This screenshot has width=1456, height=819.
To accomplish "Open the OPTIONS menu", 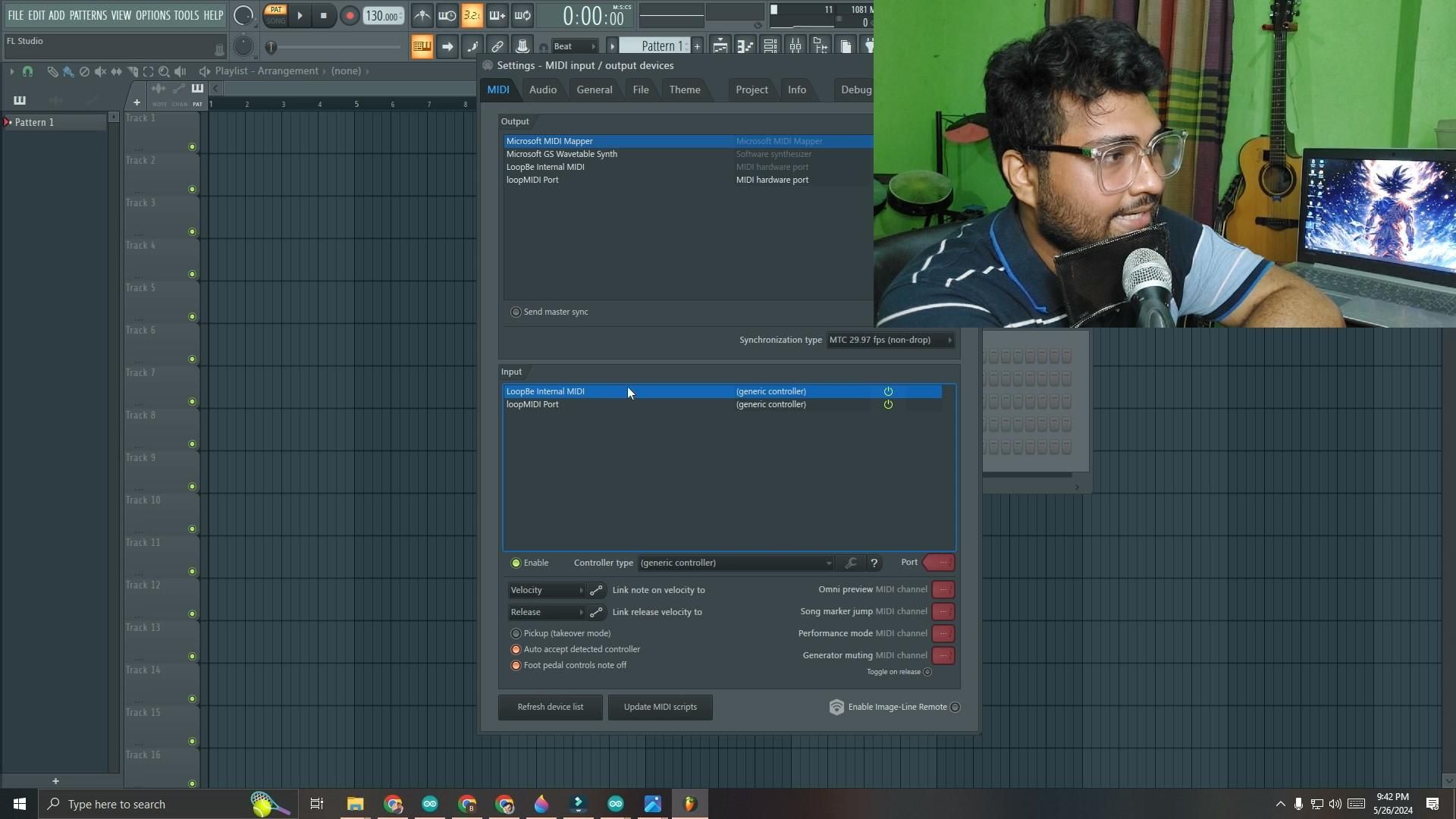I will pyautogui.click(x=152, y=15).
